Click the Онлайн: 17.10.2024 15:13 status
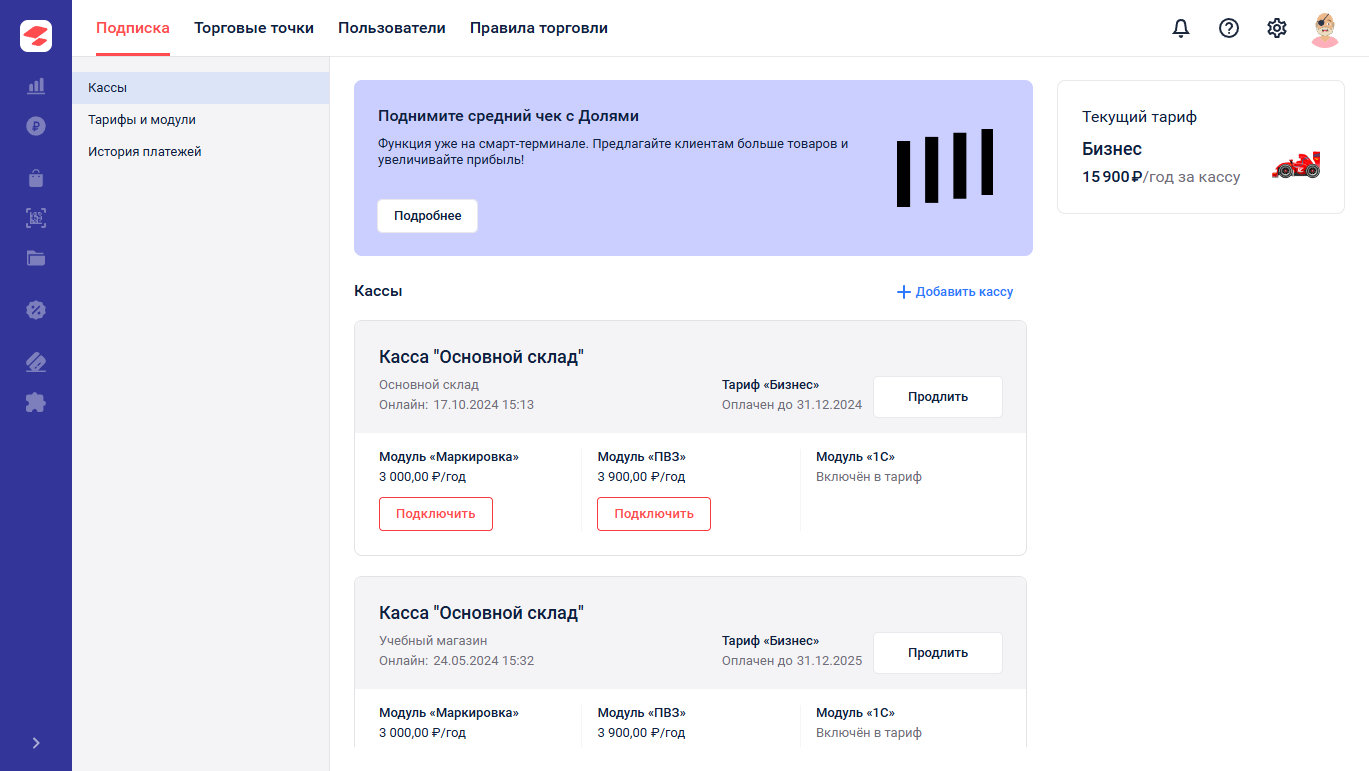 [x=456, y=405]
